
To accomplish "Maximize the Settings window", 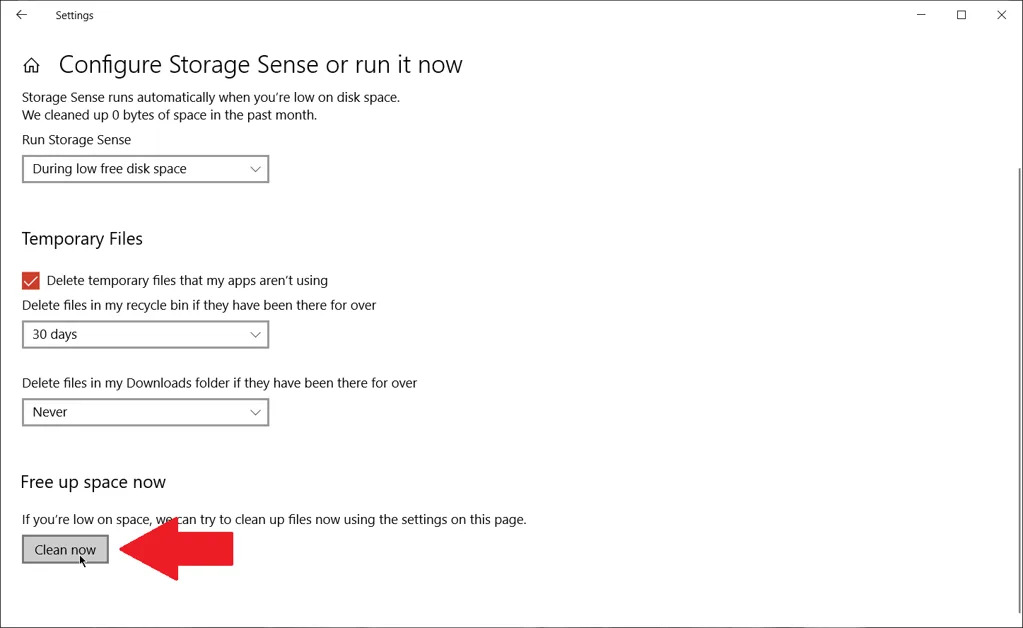I will (960, 15).
